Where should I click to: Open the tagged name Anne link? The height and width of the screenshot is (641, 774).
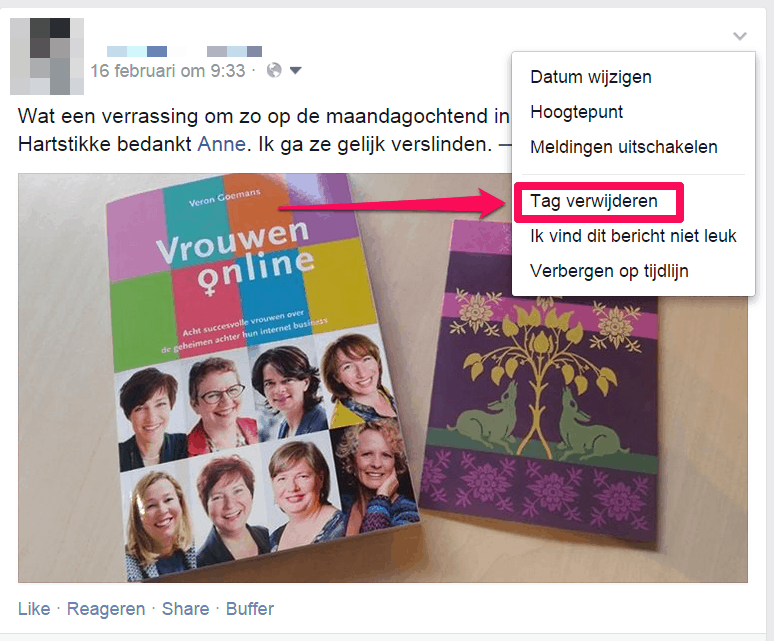[x=221, y=144]
